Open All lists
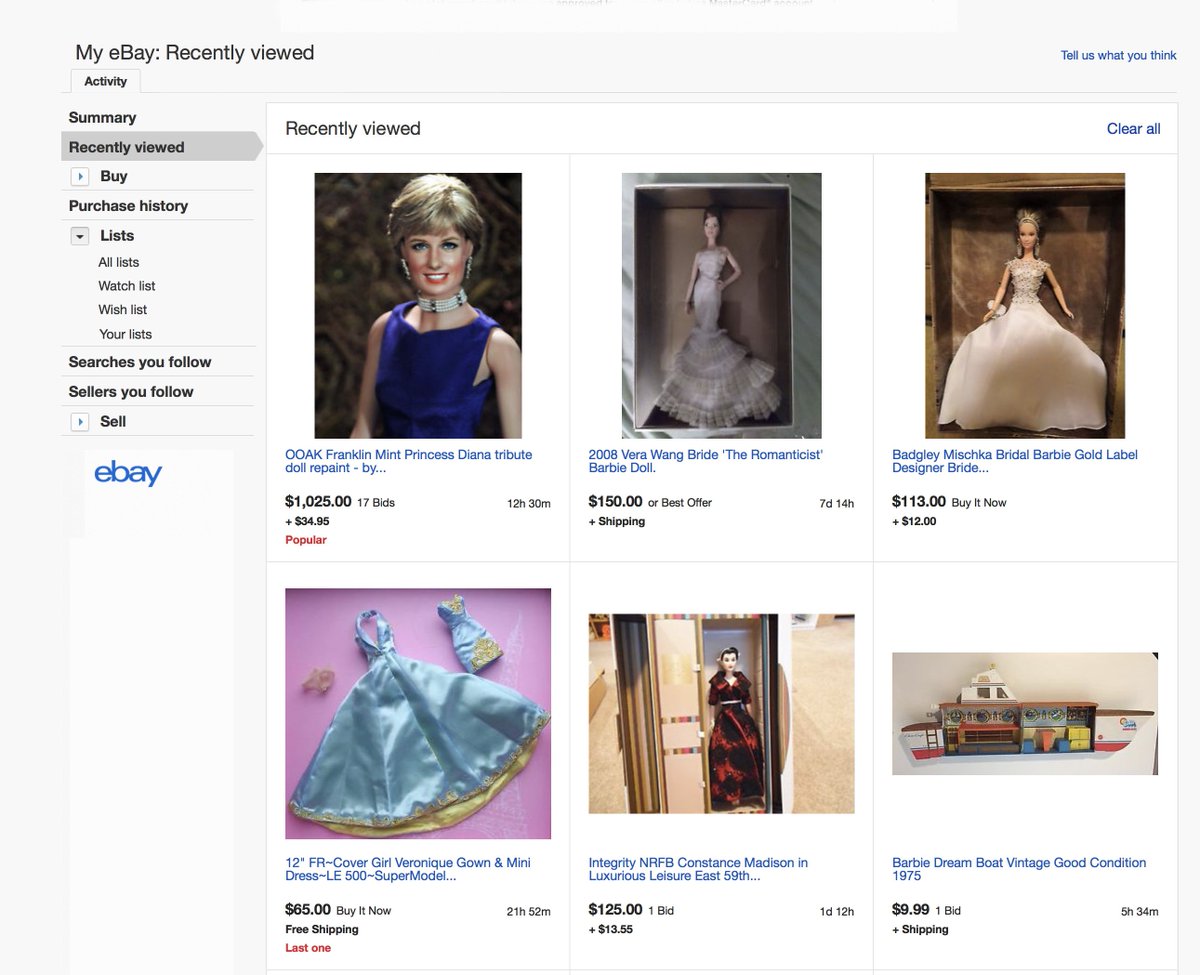Screen dimensions: 1200x975 click(119, 262)
